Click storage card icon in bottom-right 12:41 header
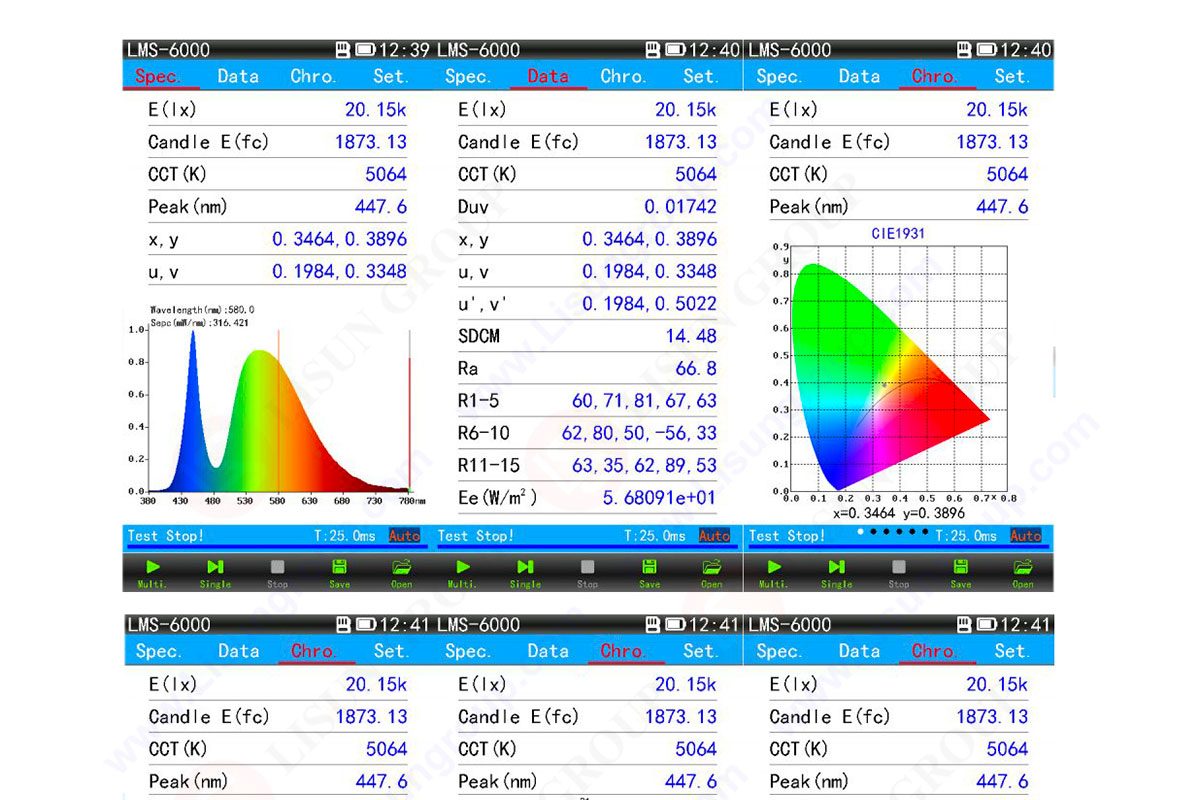This screenshot has height=800, width=1200. (x=964, y=625)
